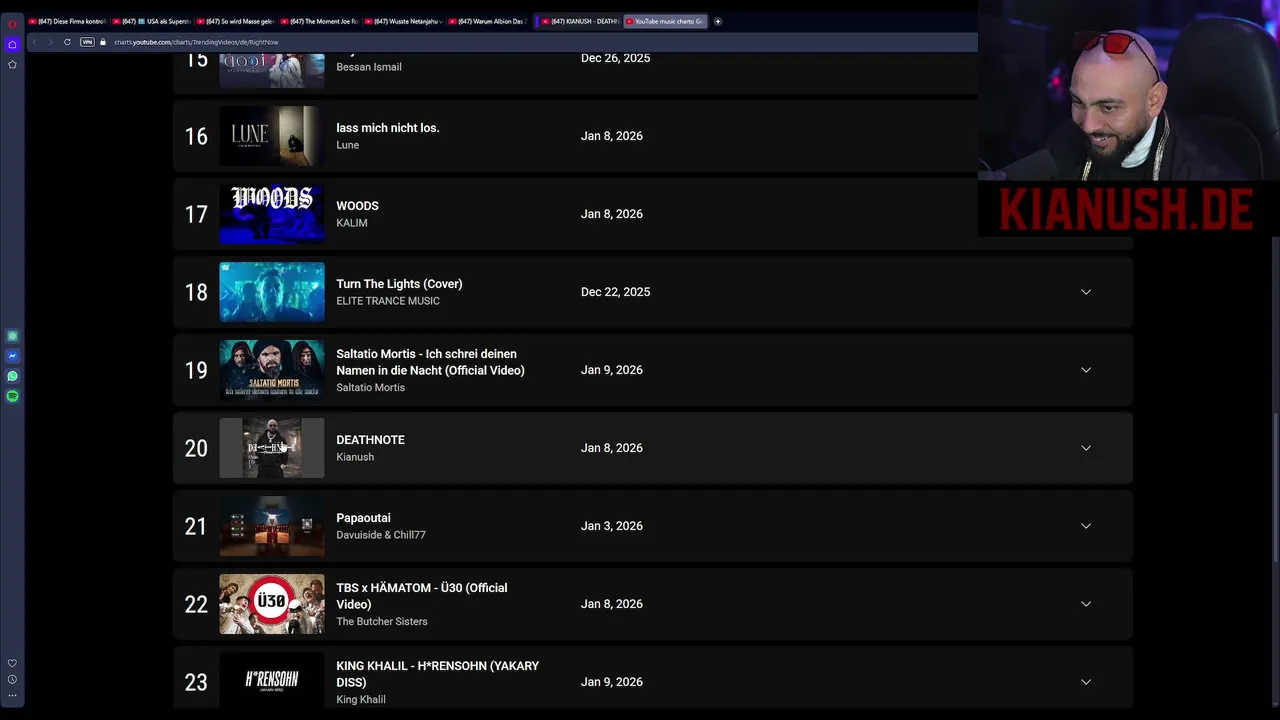Switch to 'Diese Firma kontrolliert' tab
This screenshot has width=1280, height=720.
[x=67, y=21]
